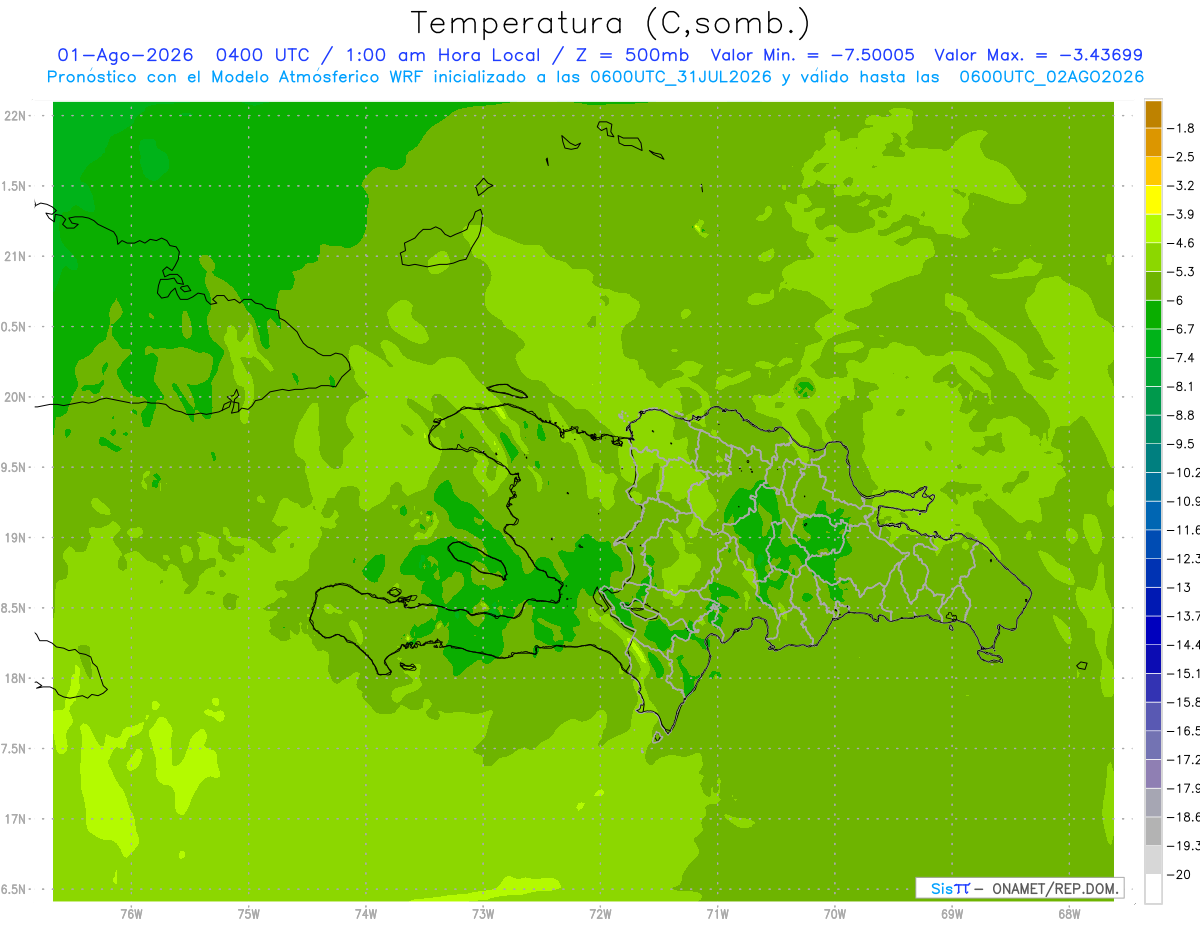Viewport: 1200px width, 927px height.
Task: Click the '-7.4' colorbar label
Action: [1182, 358]
